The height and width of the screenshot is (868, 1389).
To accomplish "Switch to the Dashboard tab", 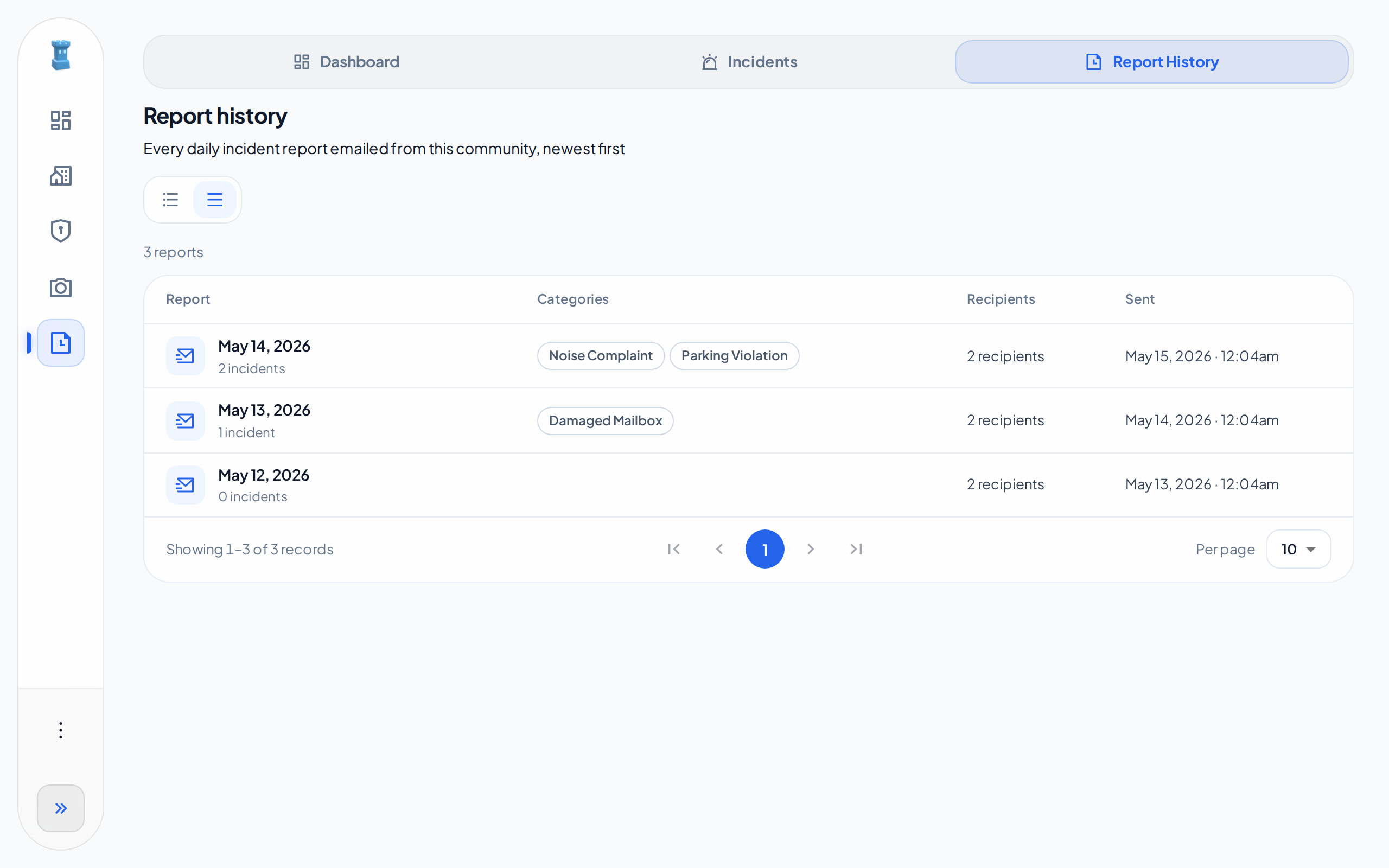I will coord(346,61).
